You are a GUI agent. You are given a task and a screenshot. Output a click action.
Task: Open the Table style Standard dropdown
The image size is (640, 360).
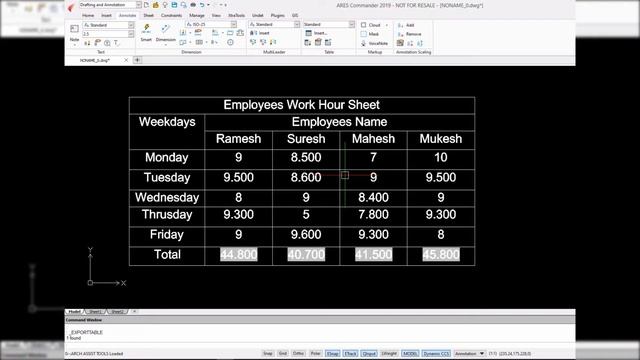point(351,24)
